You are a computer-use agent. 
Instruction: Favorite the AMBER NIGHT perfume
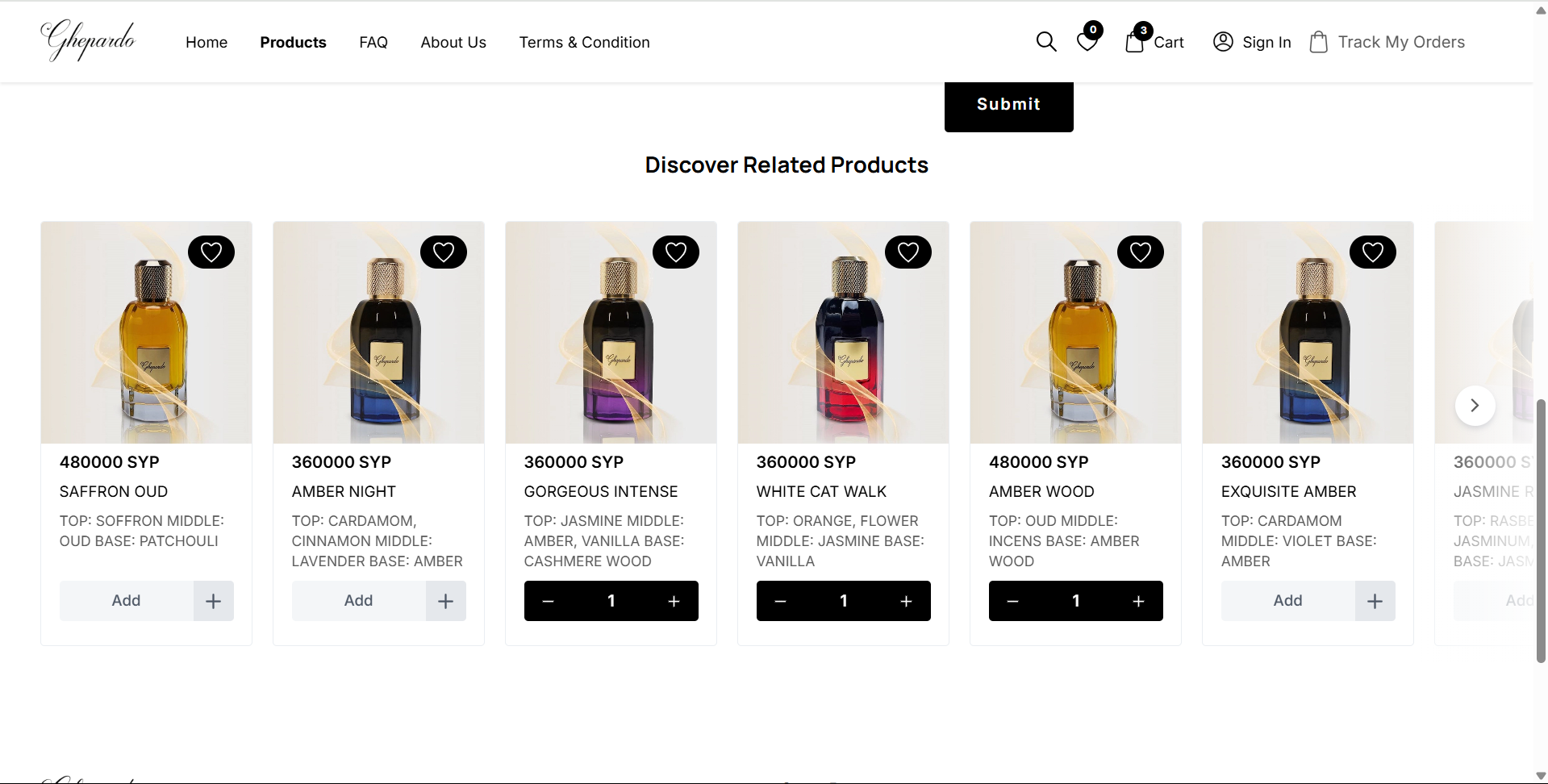pos(444,252)
